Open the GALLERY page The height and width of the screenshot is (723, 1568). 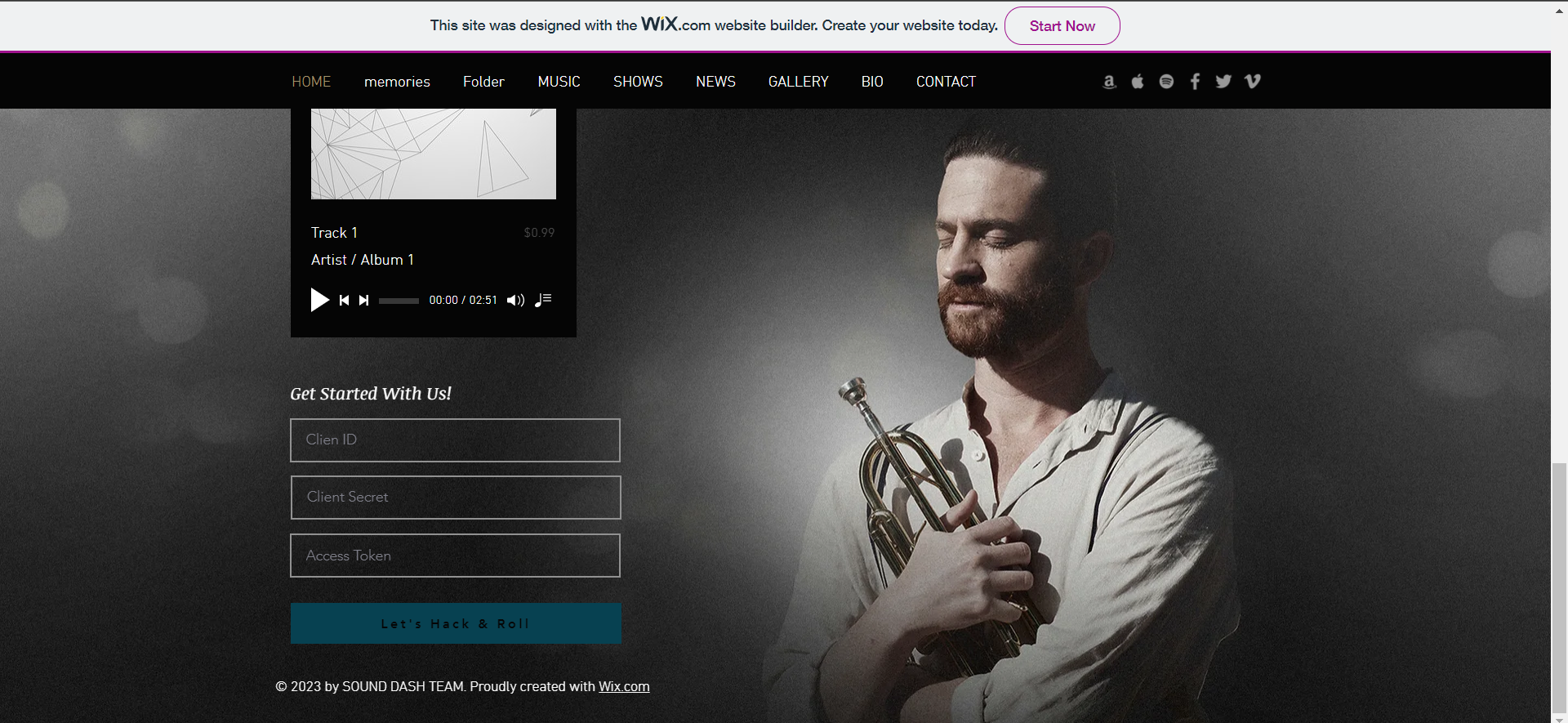pyautogui.click(x=798, y=82)
